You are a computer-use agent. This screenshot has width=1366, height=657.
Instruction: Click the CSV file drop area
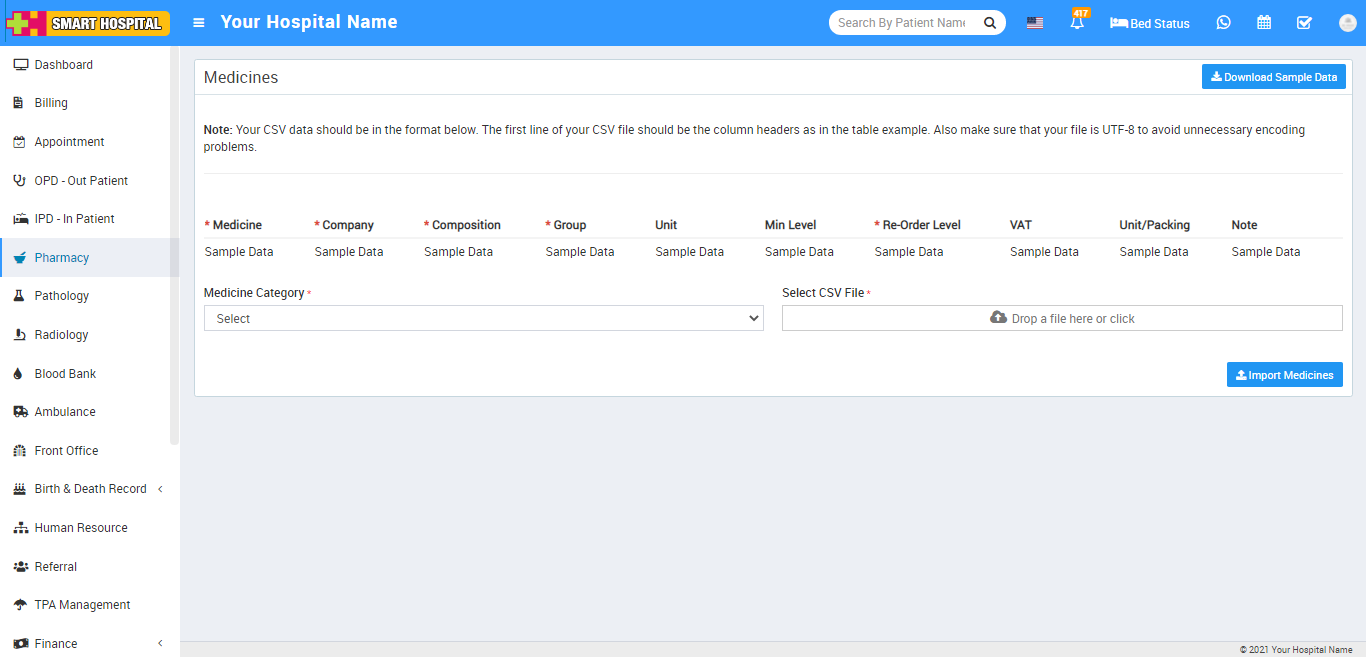click(1061, 318)
